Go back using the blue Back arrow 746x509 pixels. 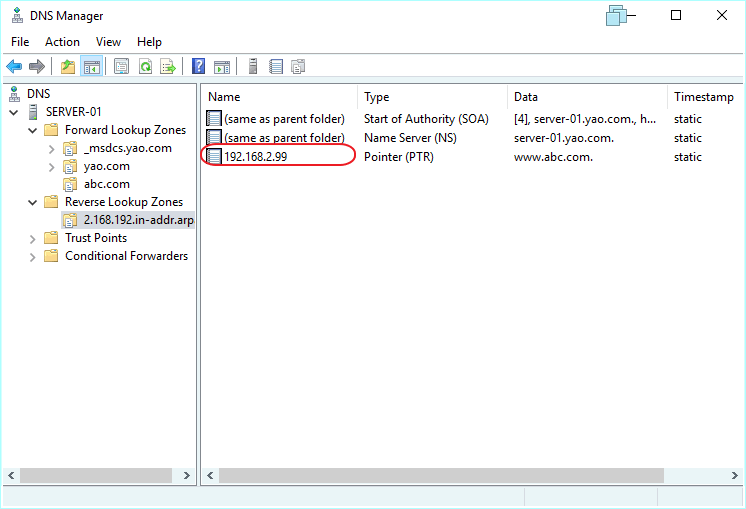[14, 67]
